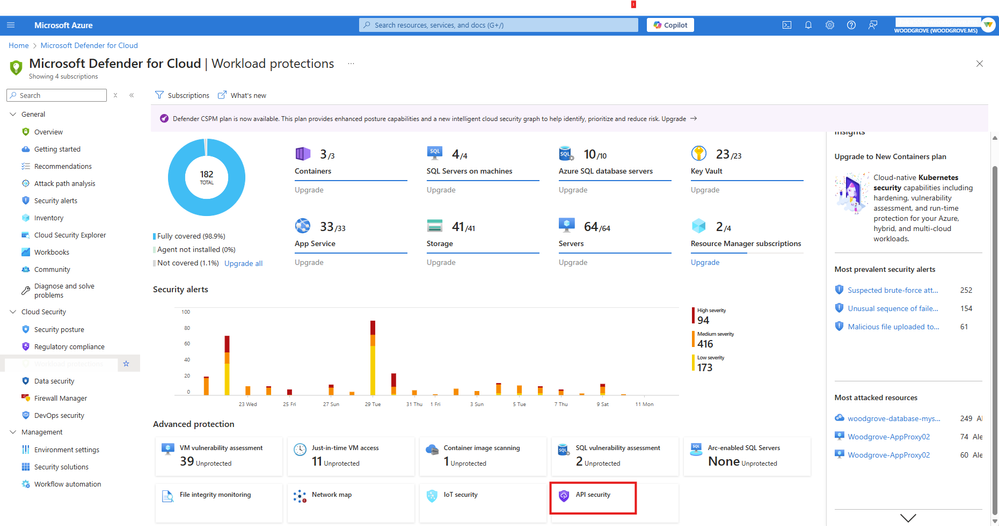This screenshot has width=999, height=526.
Task: Open Cloud Shell icon in top bar
Action: (x=787, y=25)
